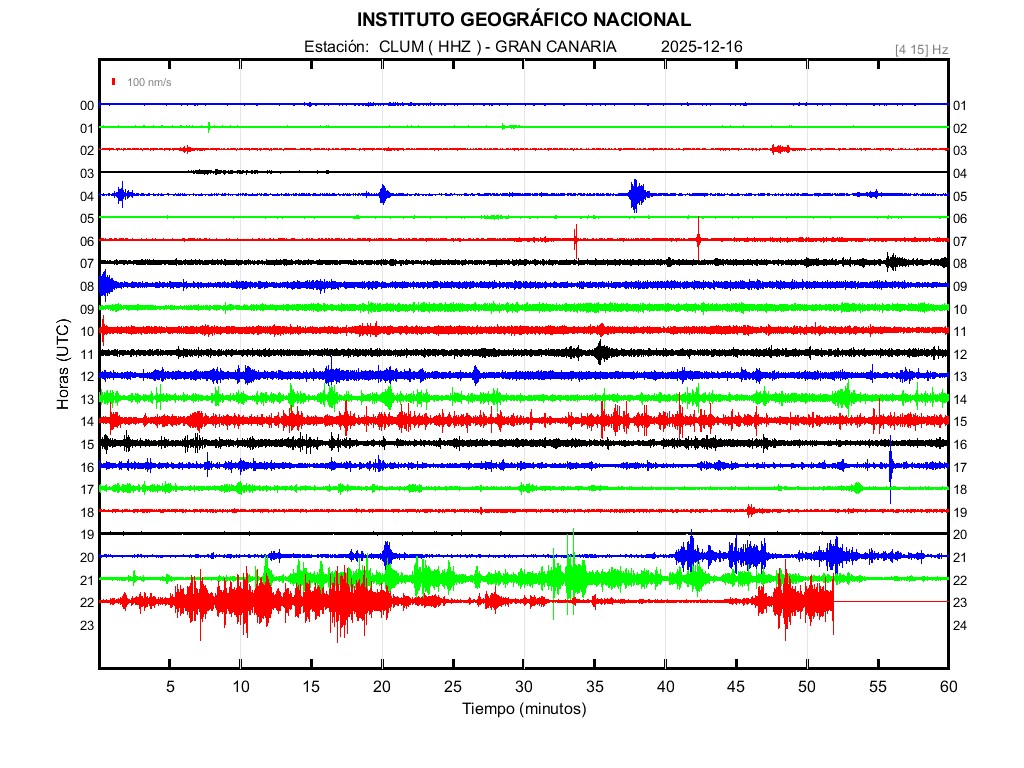Click hour label 24 on right axis
This screenshot has height=768, width=1024.
[x=960, y=625]
